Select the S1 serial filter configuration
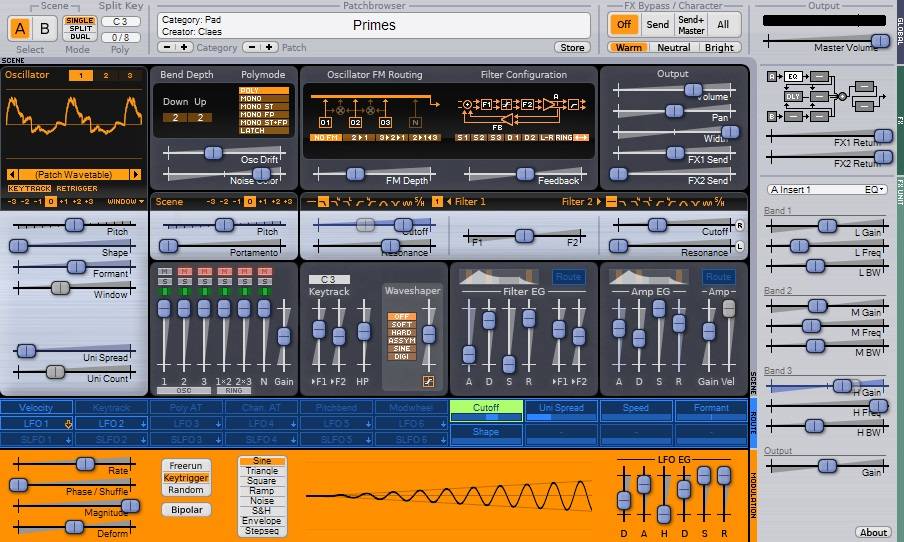Viewport: 904px width, 542px height. click(x=463, y=137)
